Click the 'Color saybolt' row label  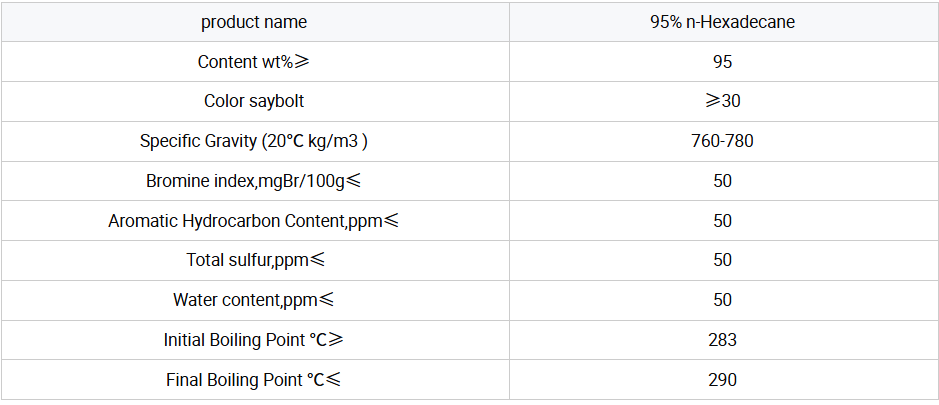254,101
